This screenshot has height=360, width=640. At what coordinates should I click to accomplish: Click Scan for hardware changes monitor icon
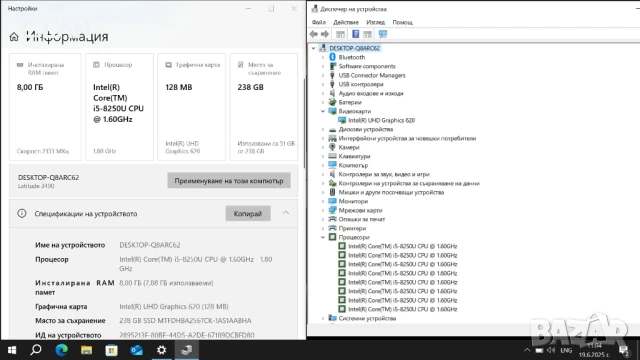[x=382, y=34]
